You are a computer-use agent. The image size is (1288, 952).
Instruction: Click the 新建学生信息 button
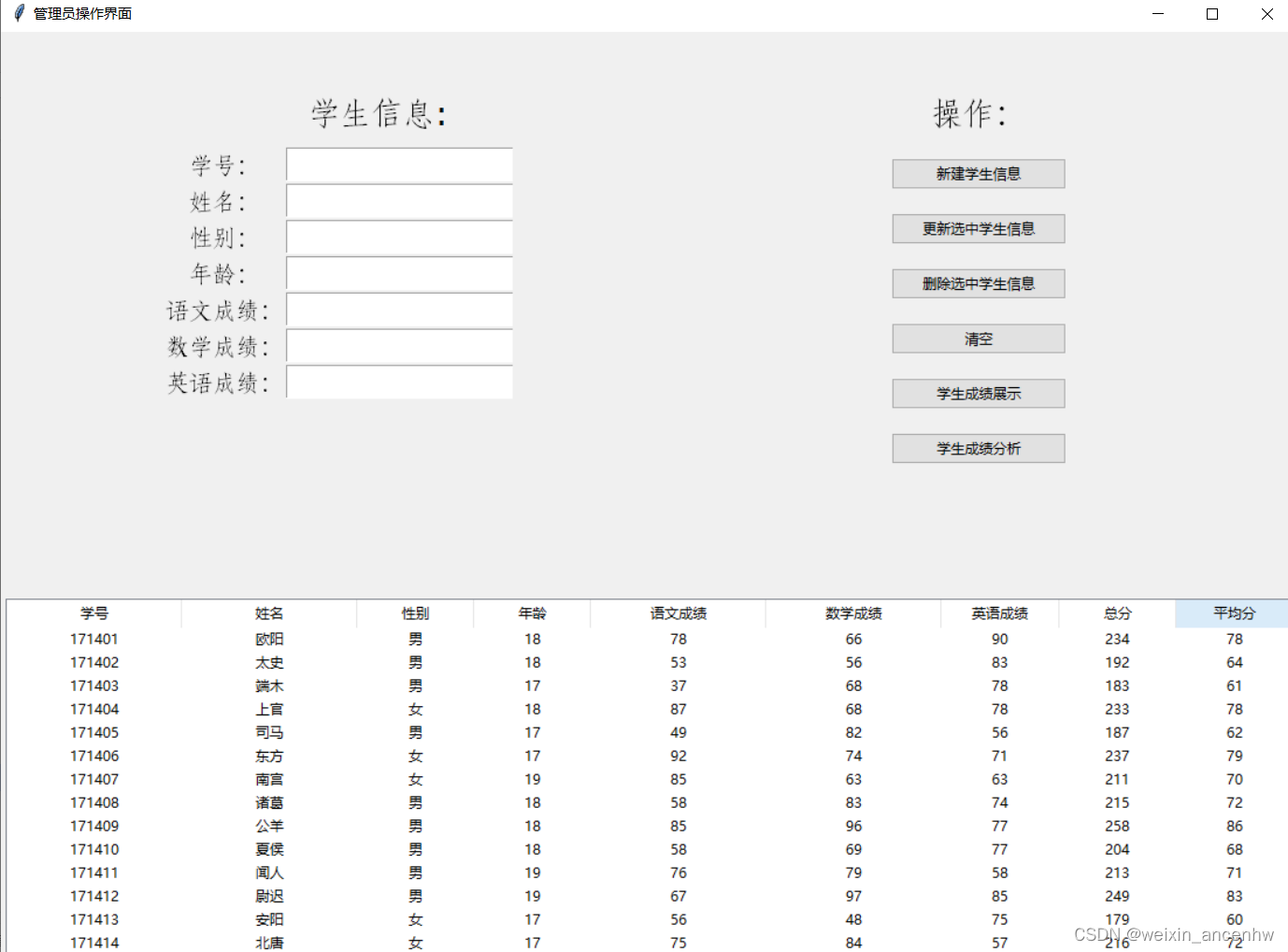[x=979, y=174]
